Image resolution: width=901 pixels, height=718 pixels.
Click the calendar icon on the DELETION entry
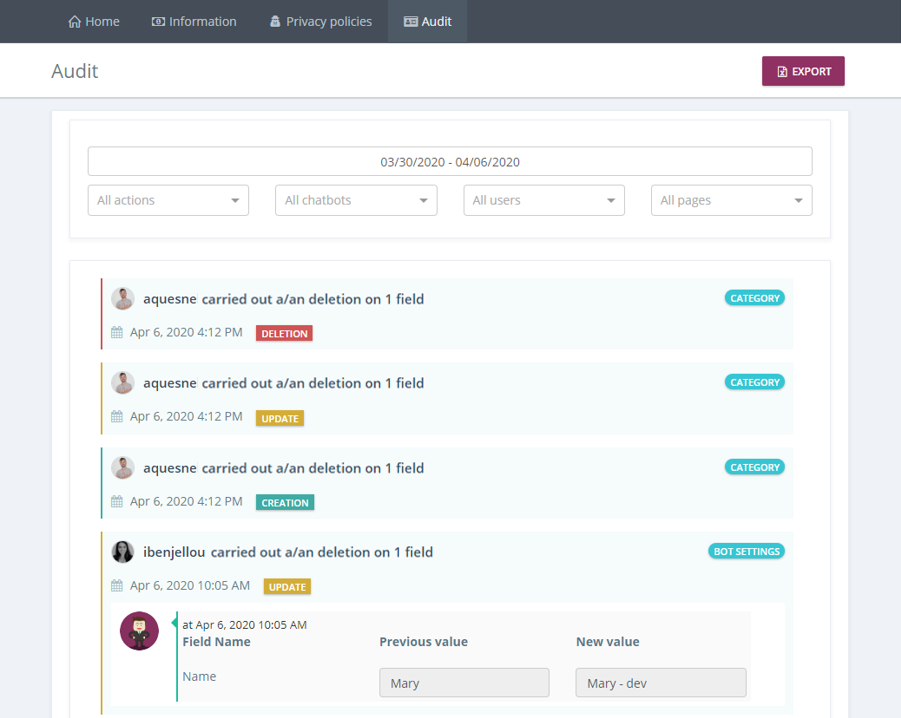click(x=117, y=333)
